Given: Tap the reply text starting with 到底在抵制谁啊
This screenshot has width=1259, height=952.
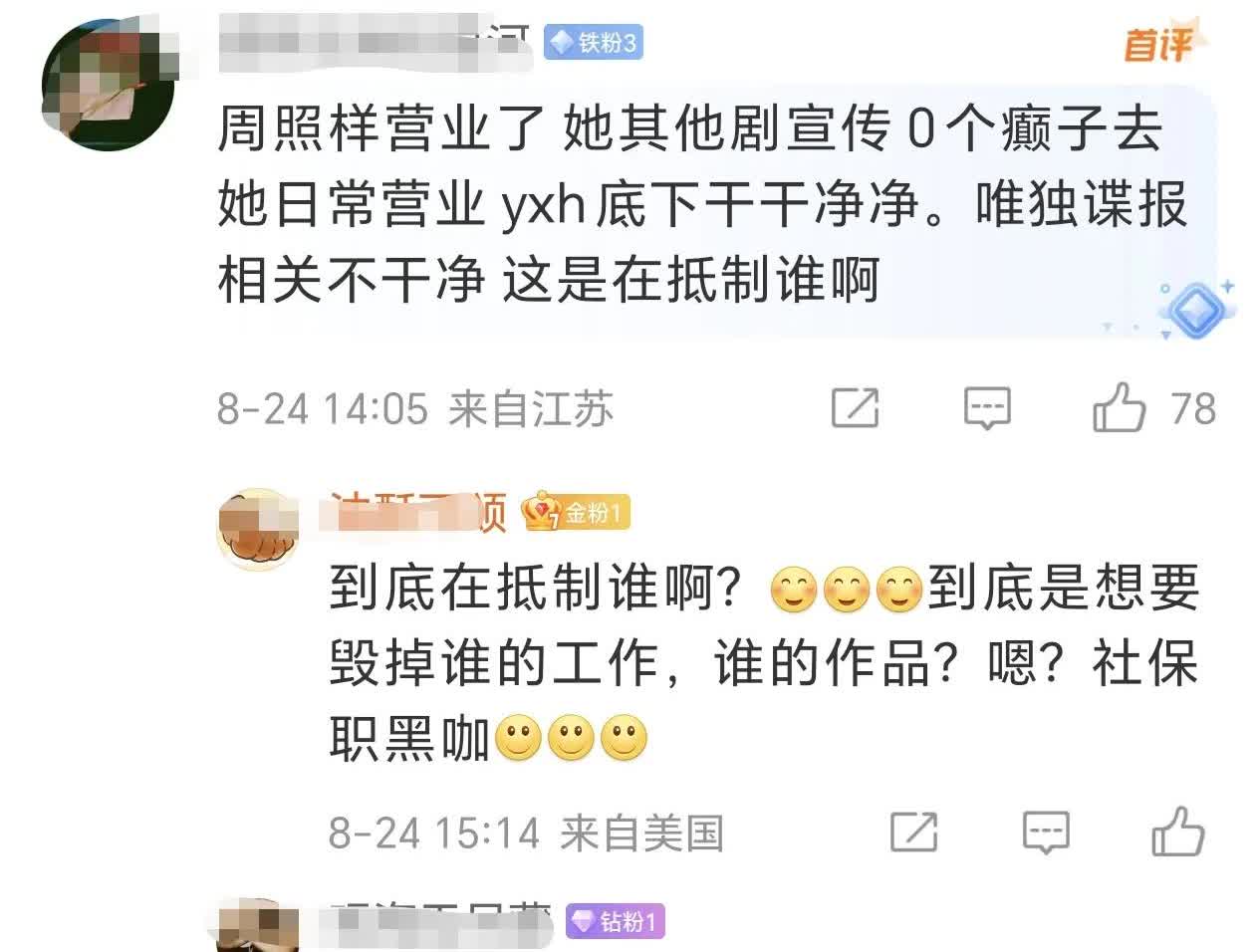Looking at the screenshot, I should (764, 663).
